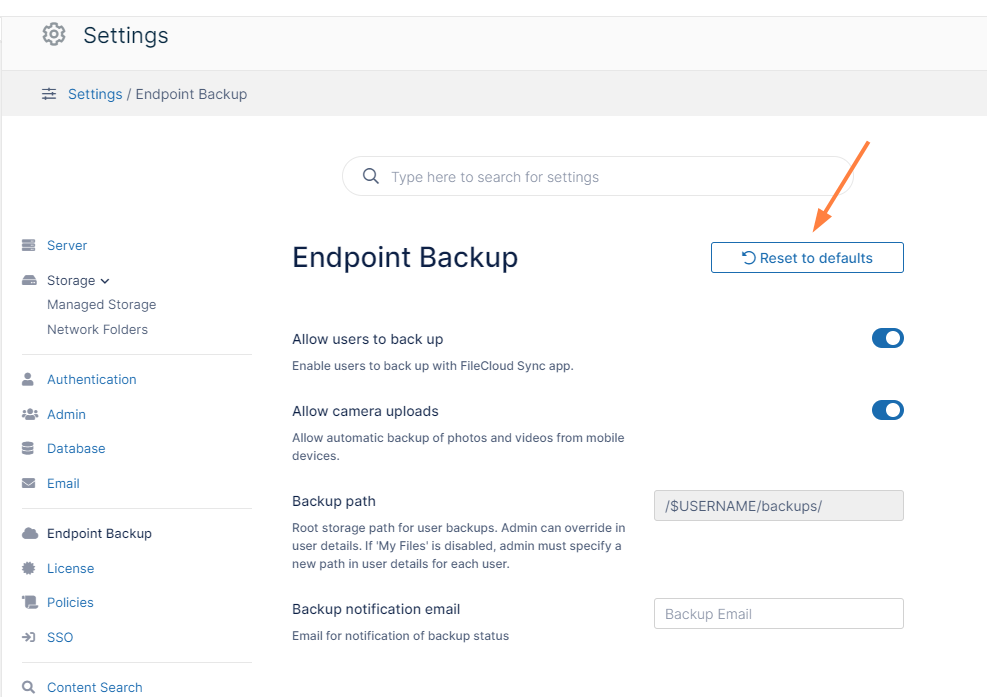Open Managed Storage under Storage
This screenshot has height=697, width=987.
point(101,304)
